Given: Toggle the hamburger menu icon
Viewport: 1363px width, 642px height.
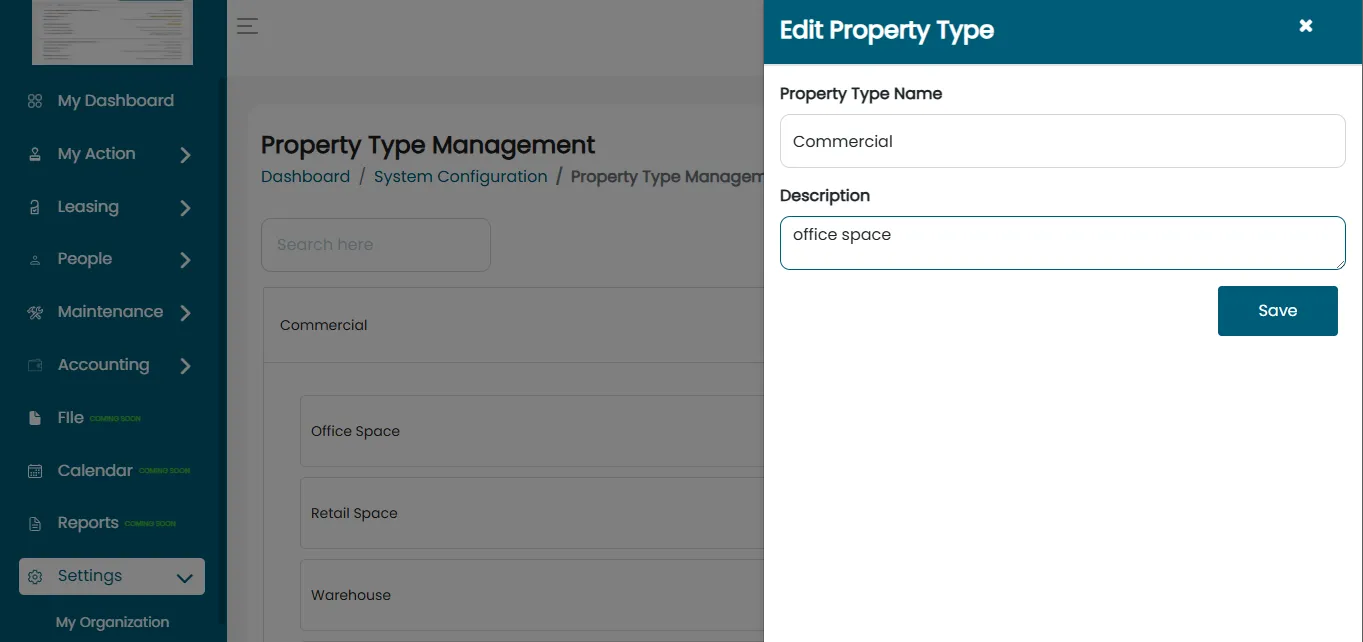Looking at the screenshot, I should point(247,26).
